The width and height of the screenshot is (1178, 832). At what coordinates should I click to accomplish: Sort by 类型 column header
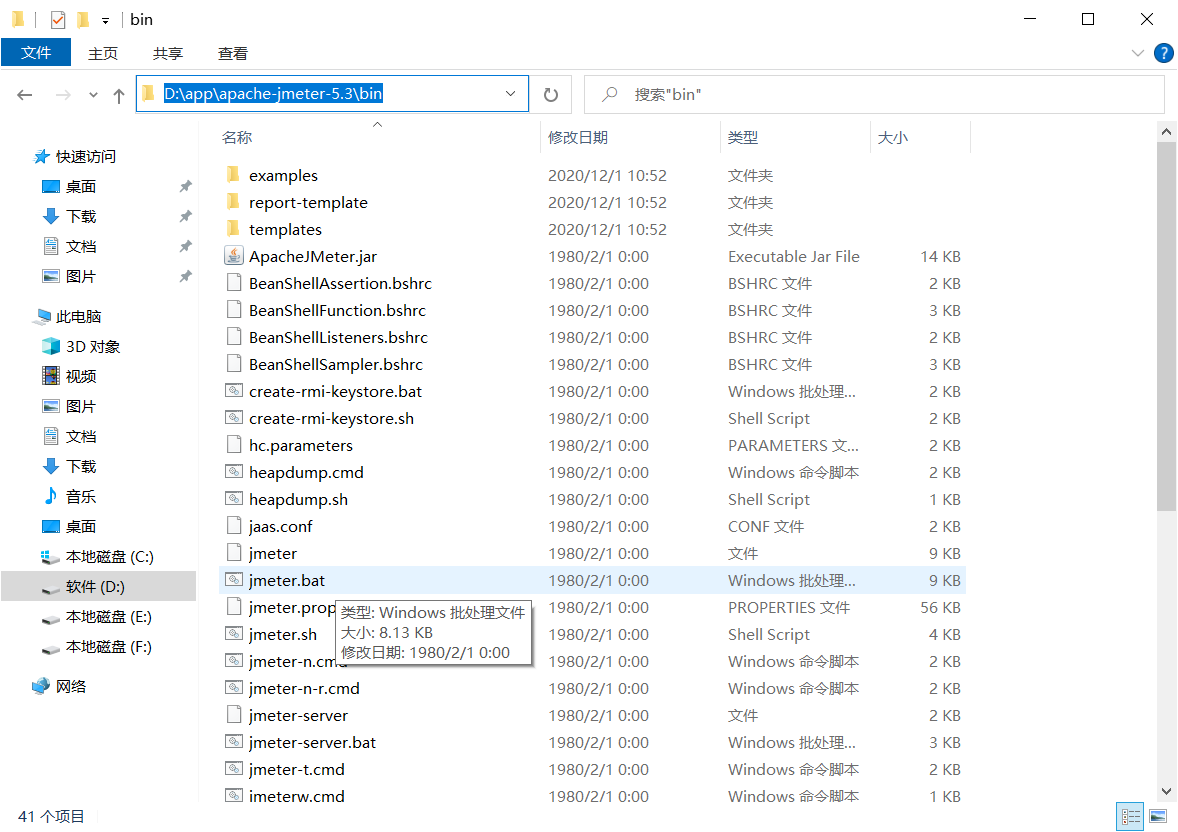tap(796, 138)
